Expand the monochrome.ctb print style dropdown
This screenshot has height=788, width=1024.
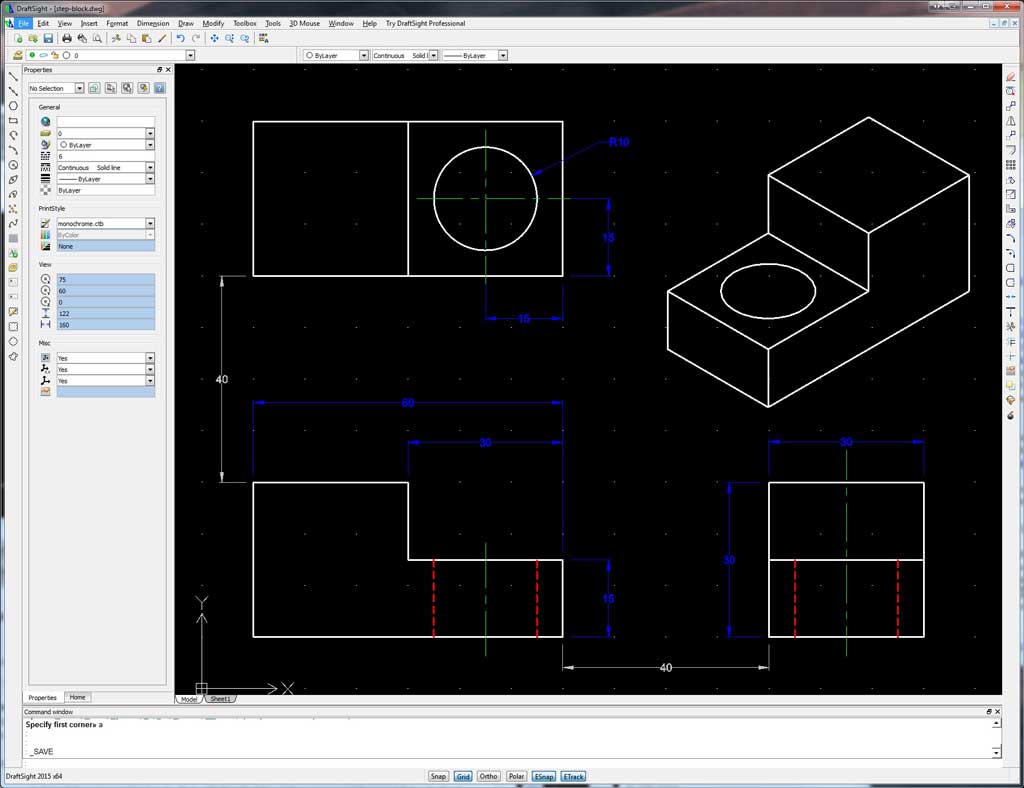tap(150, 223)
